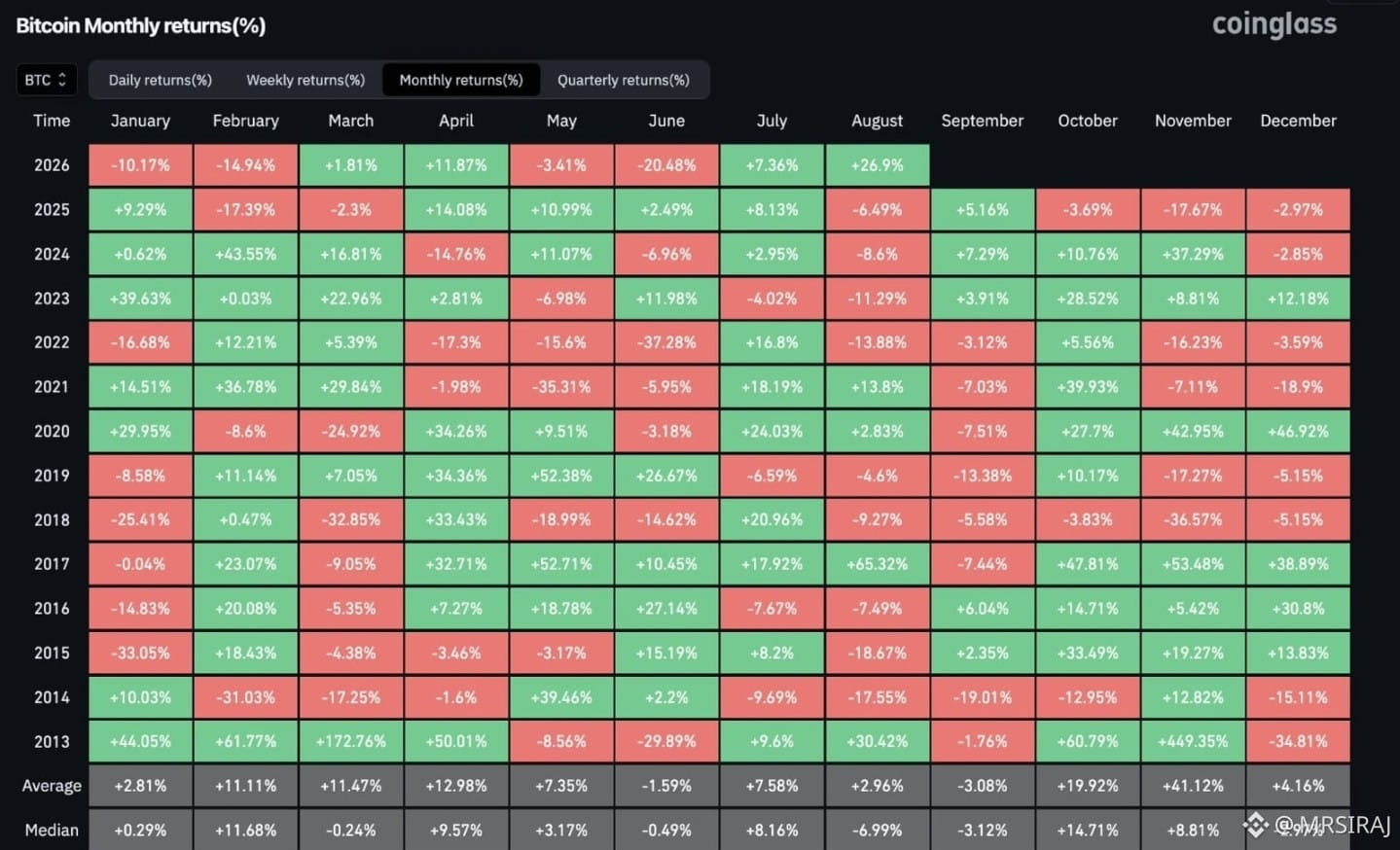Select the 2018 row label
The width and height of the screenshot is (1400, 850).
pyautogui.click(x=52, y=520)
